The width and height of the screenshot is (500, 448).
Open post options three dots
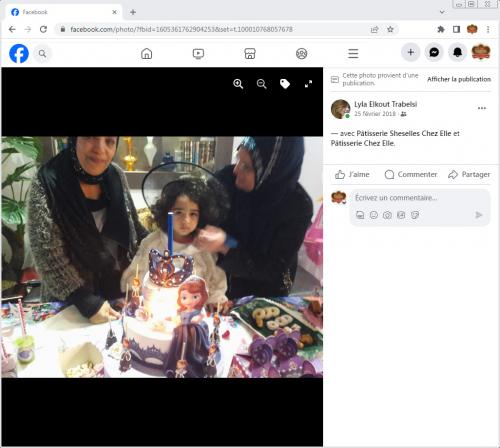[x=482, y=108]
